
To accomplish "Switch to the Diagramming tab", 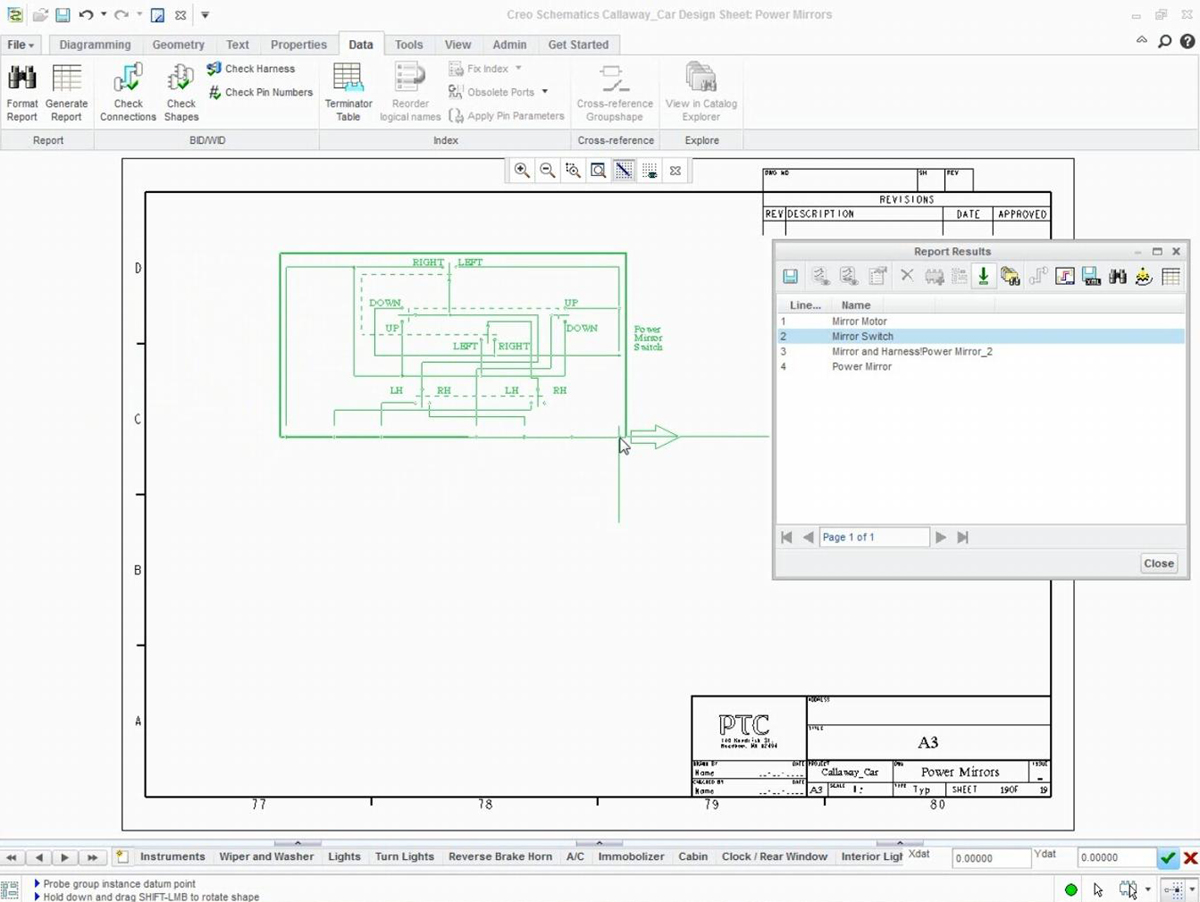I will click(94, 44).
